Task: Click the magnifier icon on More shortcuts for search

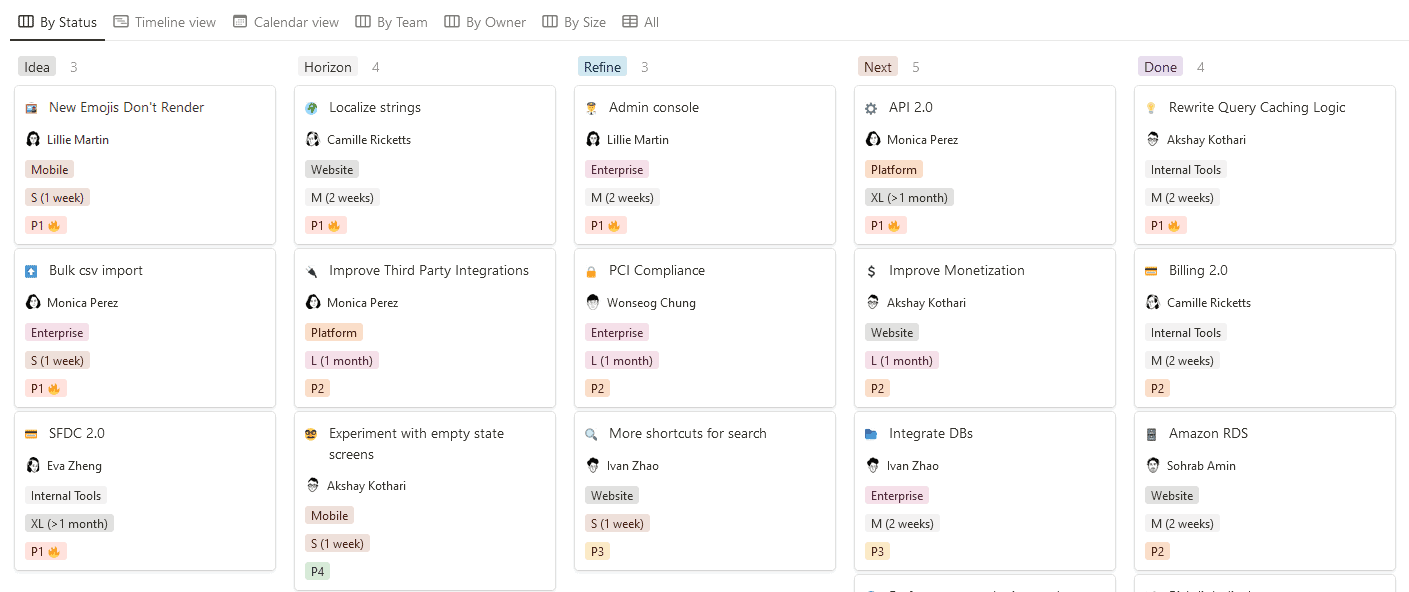Action: (x=592, y=433)
